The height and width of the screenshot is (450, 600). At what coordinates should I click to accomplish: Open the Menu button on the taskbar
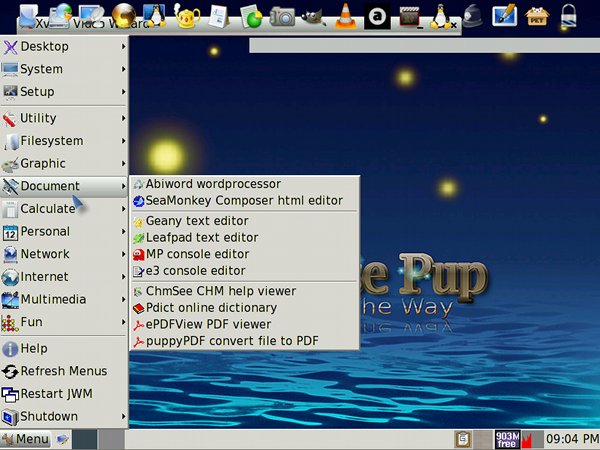[26, 439]
